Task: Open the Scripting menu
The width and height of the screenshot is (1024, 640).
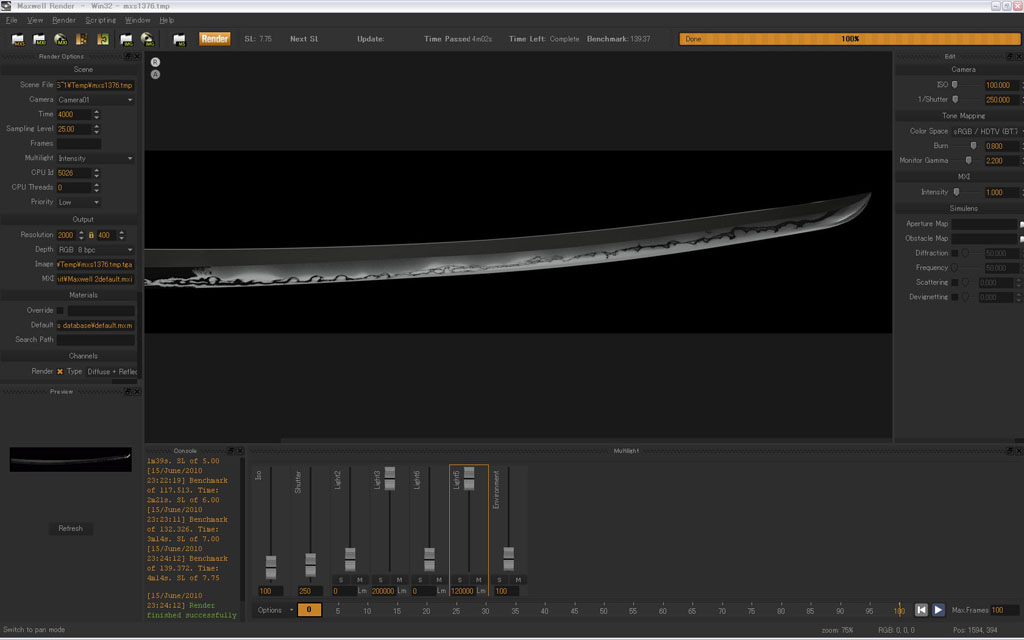Action: pyautogui.click(x=100, y=20)
